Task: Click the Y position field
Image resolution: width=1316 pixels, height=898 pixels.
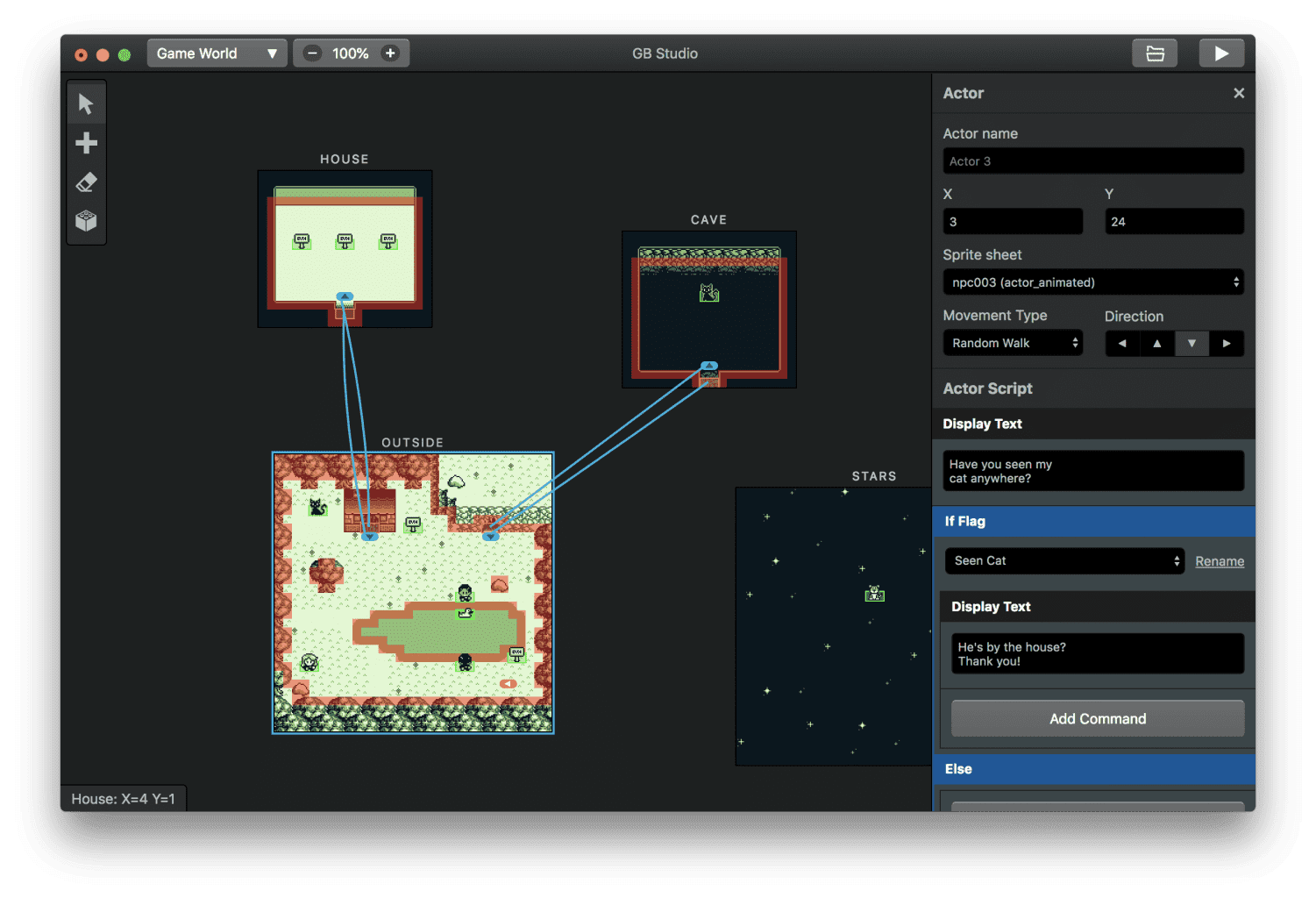Action: (x=1174, y=222)
